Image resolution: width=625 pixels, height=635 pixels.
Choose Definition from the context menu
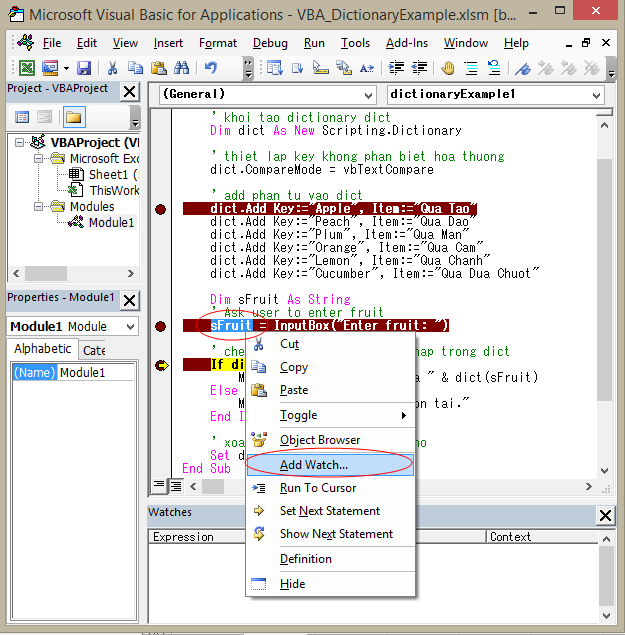pyautogui.click(x=330, y=559)
